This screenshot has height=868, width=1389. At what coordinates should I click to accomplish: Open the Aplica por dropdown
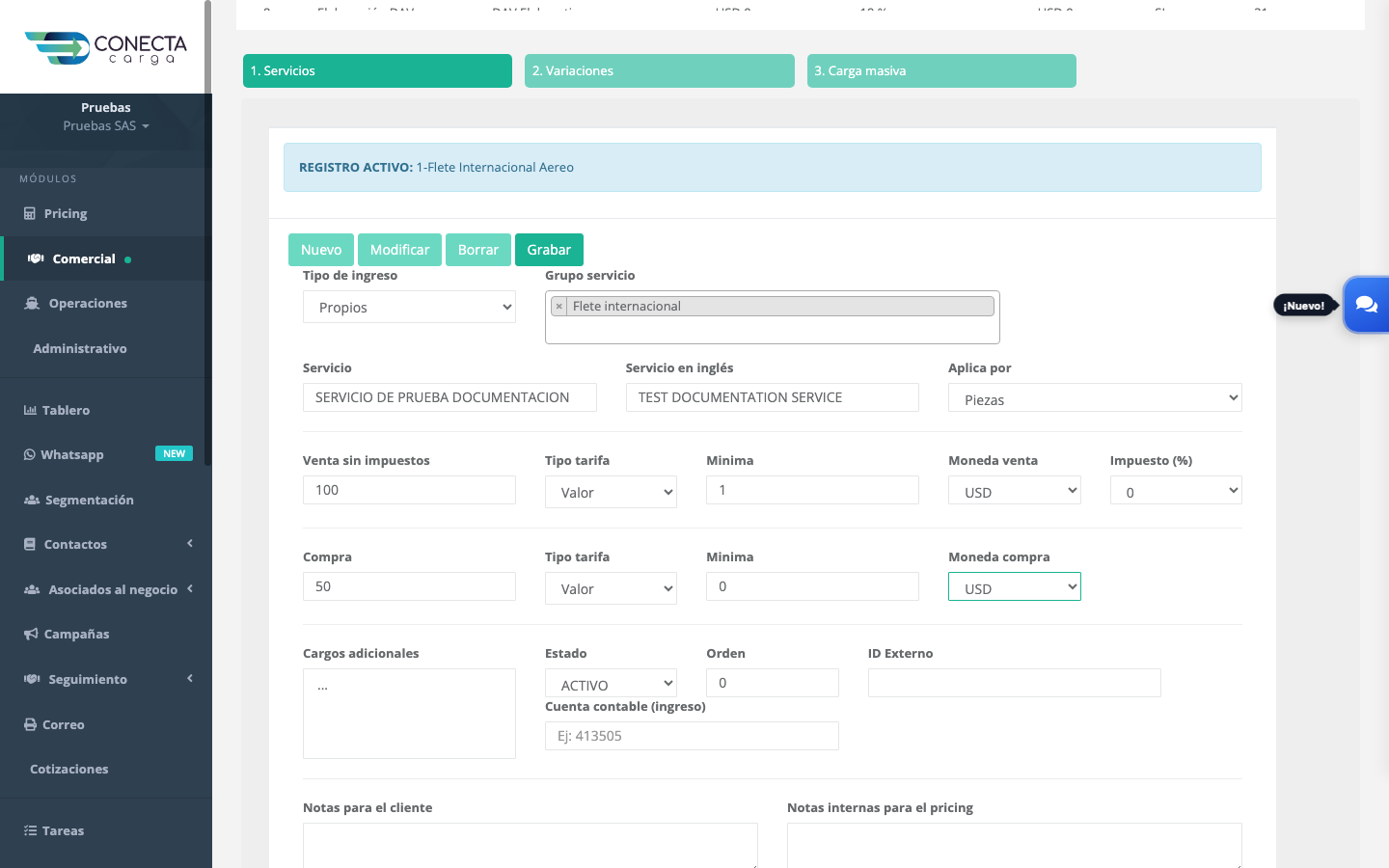1095,397
